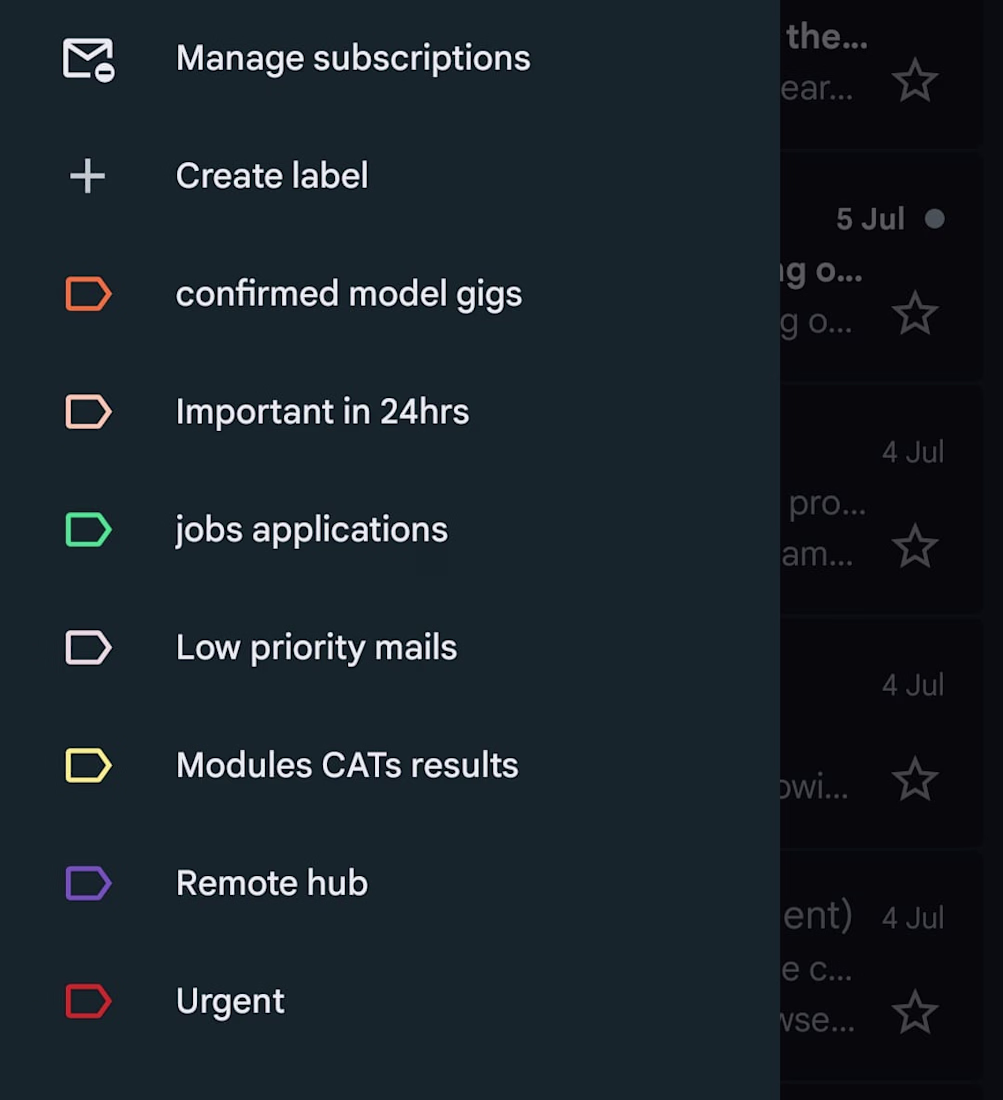The image size is (1003, 1100).
Task: Choose Create label text
Action: tap(272, 175)
